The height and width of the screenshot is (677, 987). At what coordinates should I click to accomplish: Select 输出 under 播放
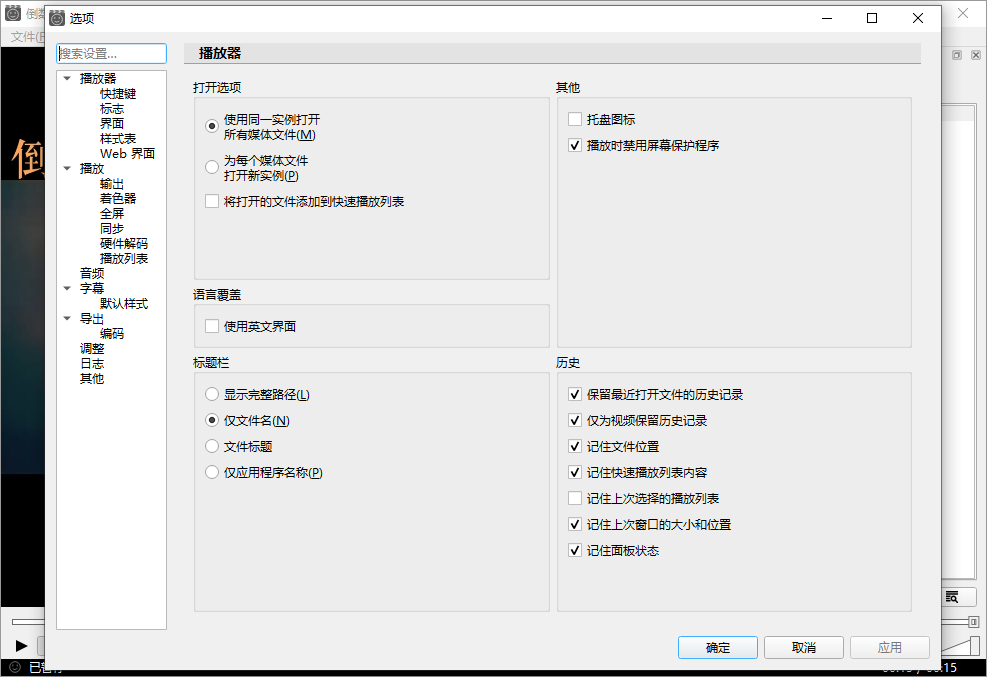pos(111,184)
